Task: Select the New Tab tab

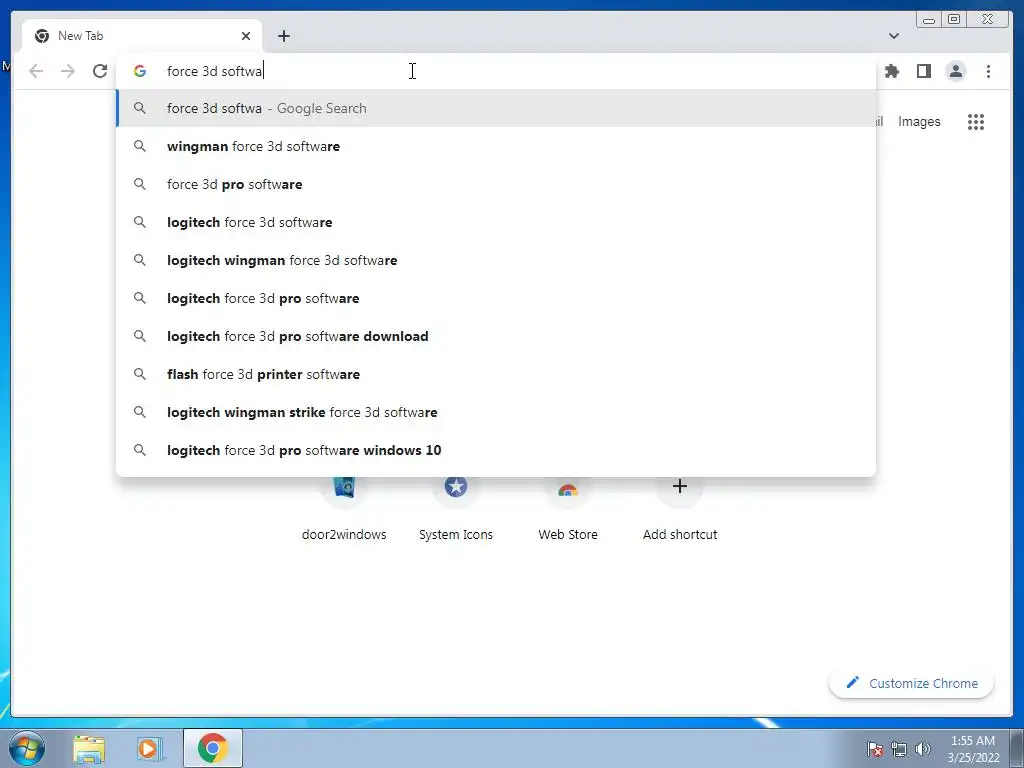Action: [x=142, y=36]
